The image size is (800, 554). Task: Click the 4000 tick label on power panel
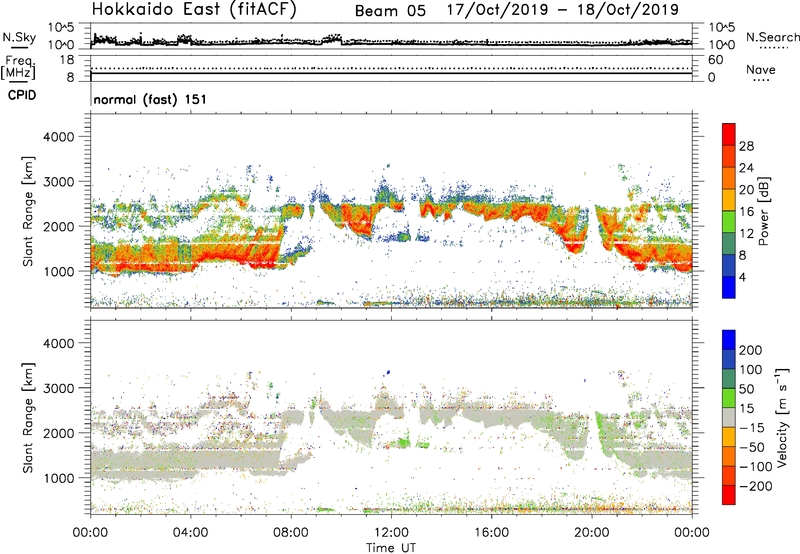(x=59, y=137)
